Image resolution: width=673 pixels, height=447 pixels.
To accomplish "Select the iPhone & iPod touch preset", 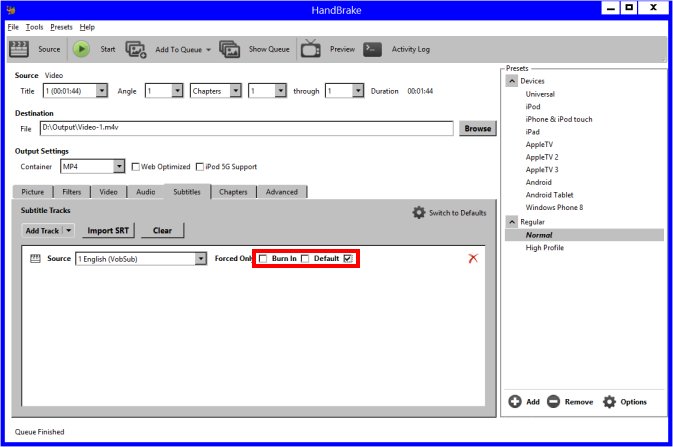I will (559, 119).
